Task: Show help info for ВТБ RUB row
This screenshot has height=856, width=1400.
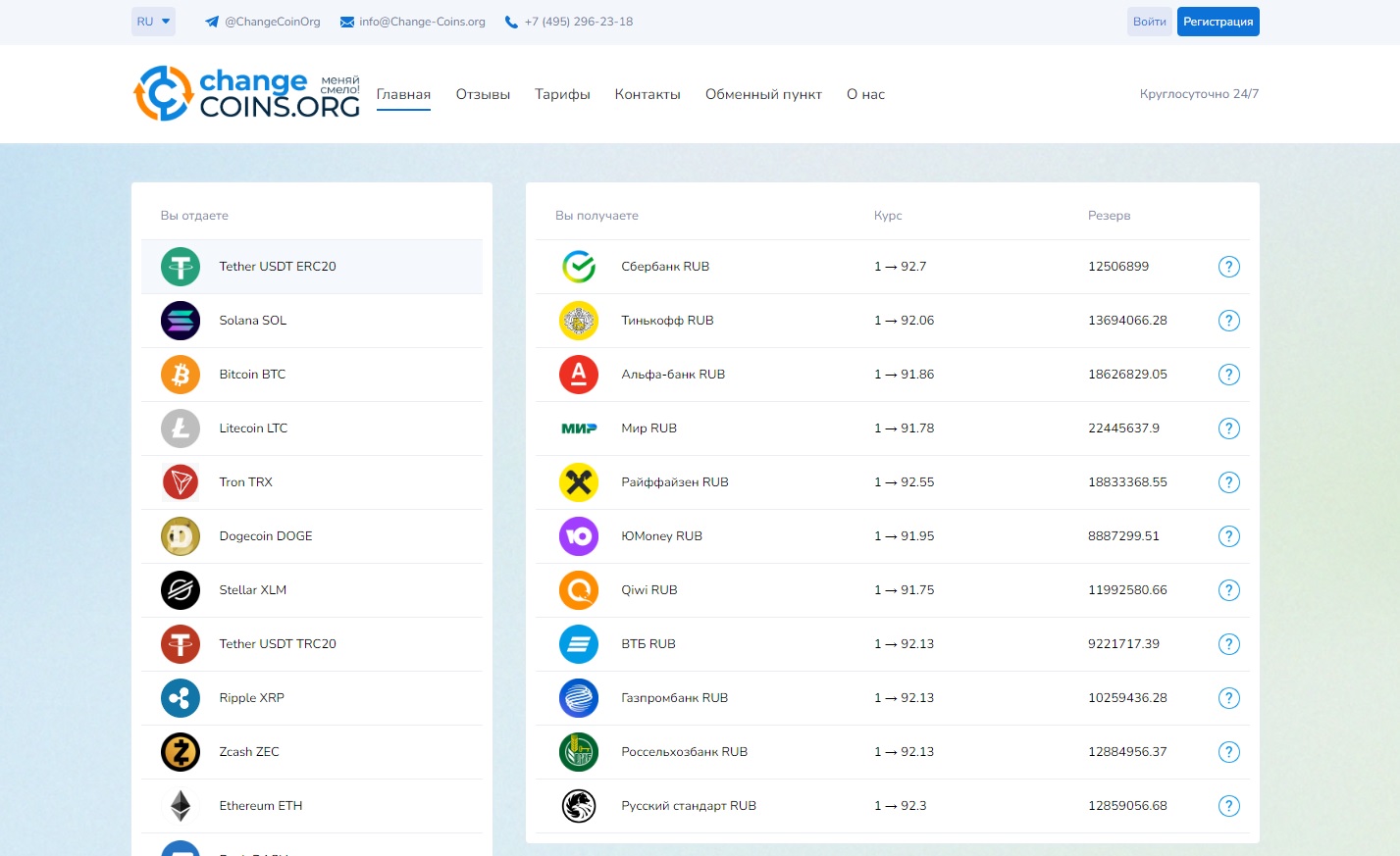Action: (1228, 644)
